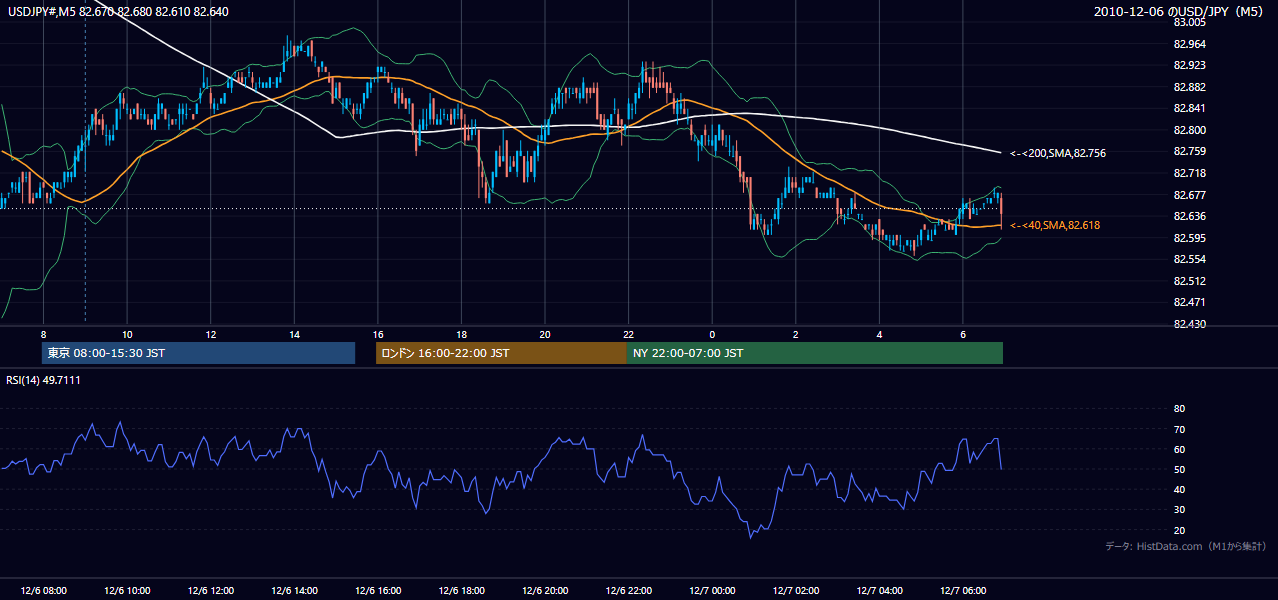Click the 200 SMA label reading 82.756
1278x600 pixels.
pyautogui.click(x=1057, y=154)
